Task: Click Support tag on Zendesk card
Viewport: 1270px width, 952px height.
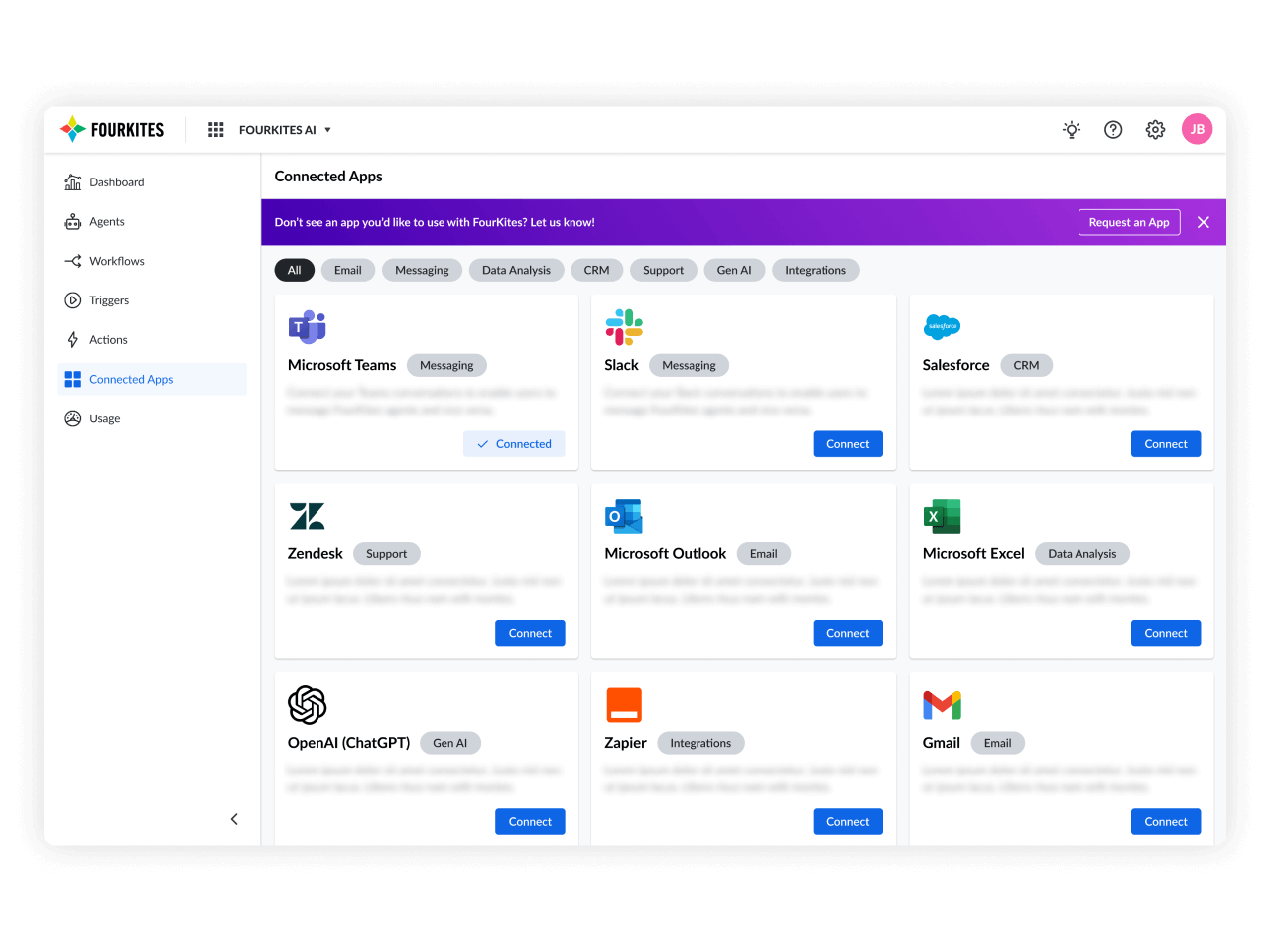Action: pyautogui.click(x=386, y=554)
